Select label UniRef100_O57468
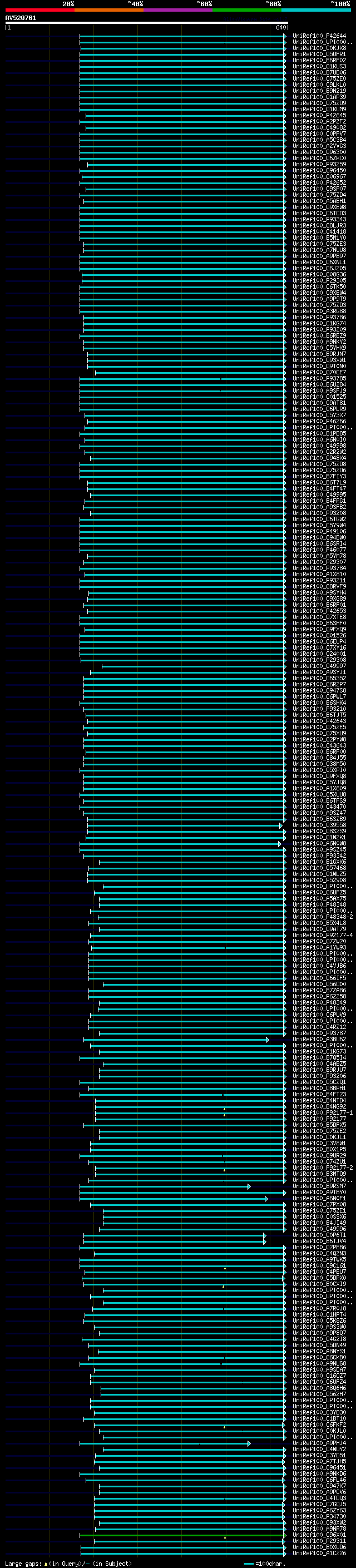This screenshot has height=1568, width=356. click(x=319, y=868)
